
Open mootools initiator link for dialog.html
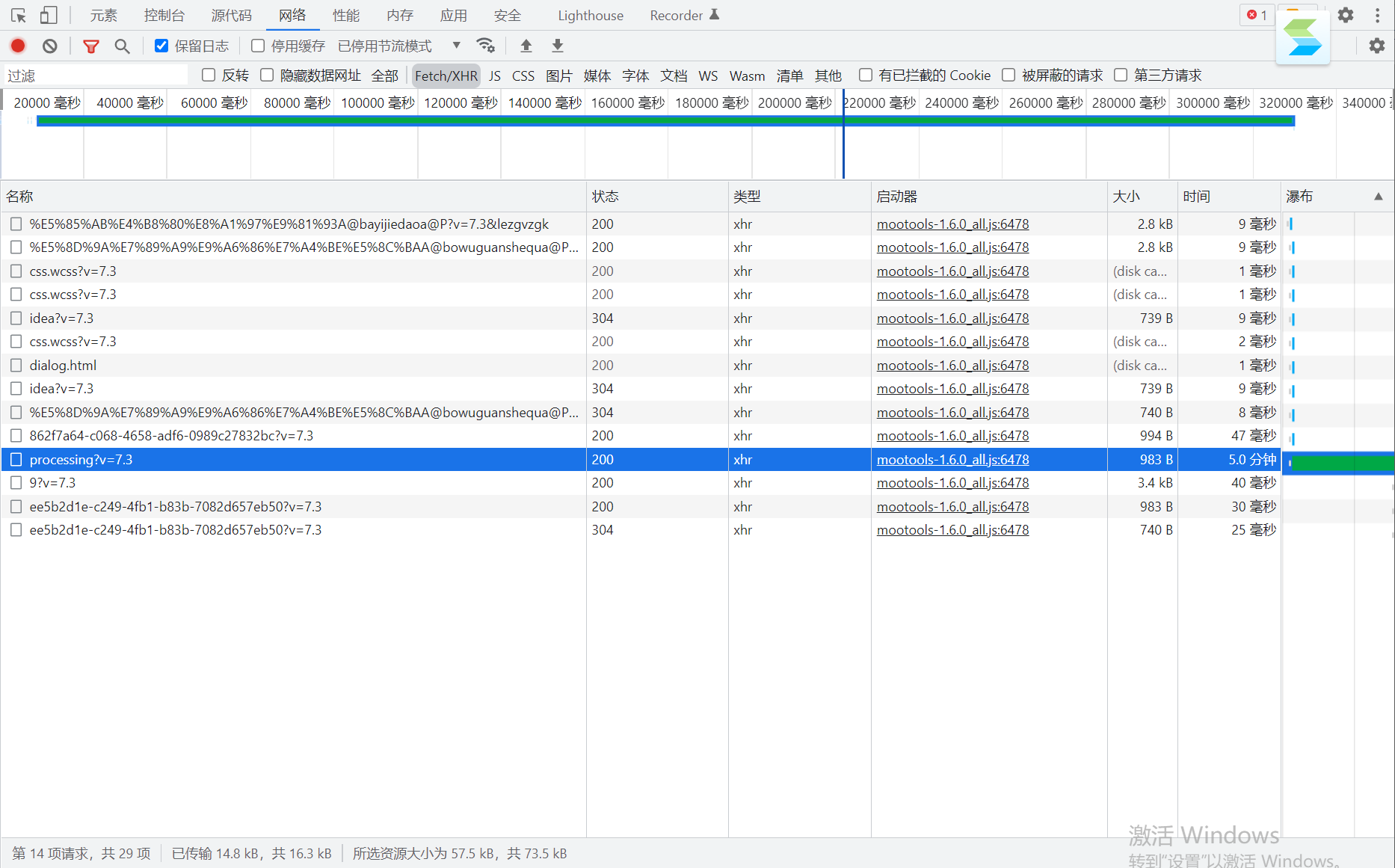pyautogui.click(x=952, y=366)
